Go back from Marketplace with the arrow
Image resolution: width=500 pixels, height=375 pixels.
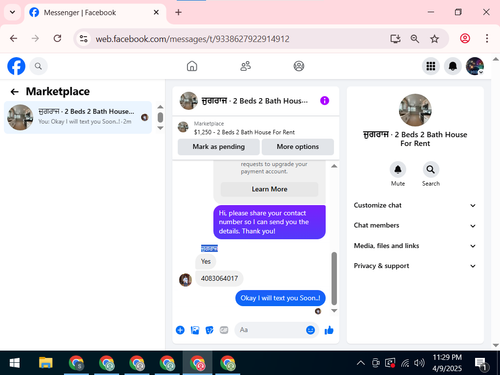(14, 92)
